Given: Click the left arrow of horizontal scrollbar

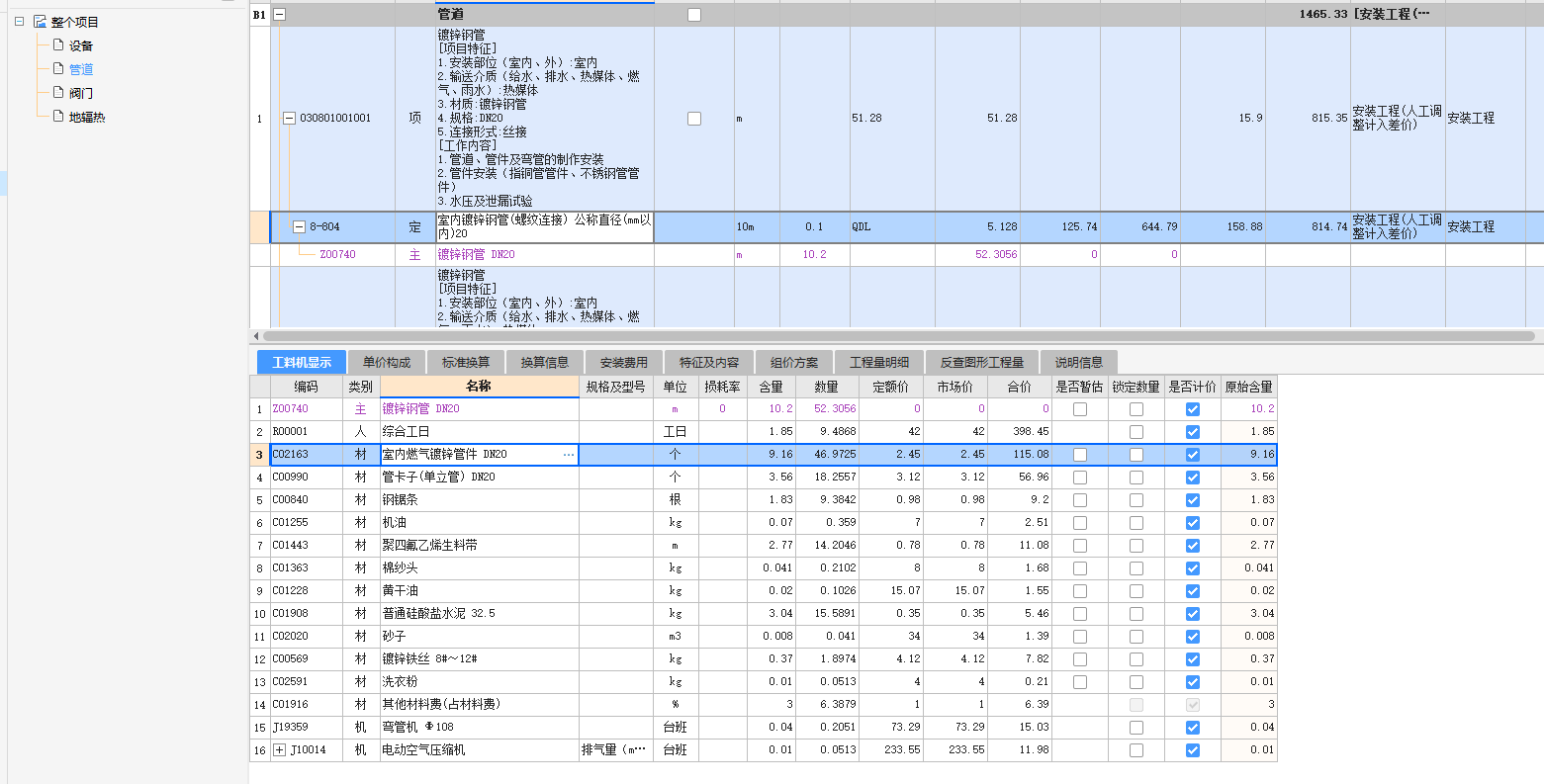Looking at the screenshot, I should click(x=256, y=336).
